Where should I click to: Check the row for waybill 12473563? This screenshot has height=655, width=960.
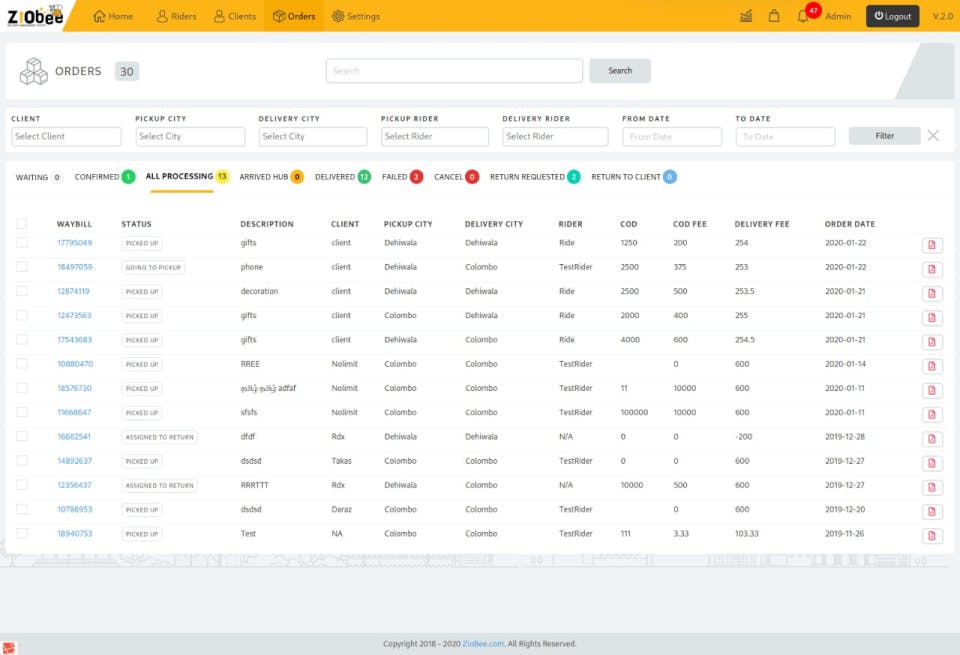point(21,315)
